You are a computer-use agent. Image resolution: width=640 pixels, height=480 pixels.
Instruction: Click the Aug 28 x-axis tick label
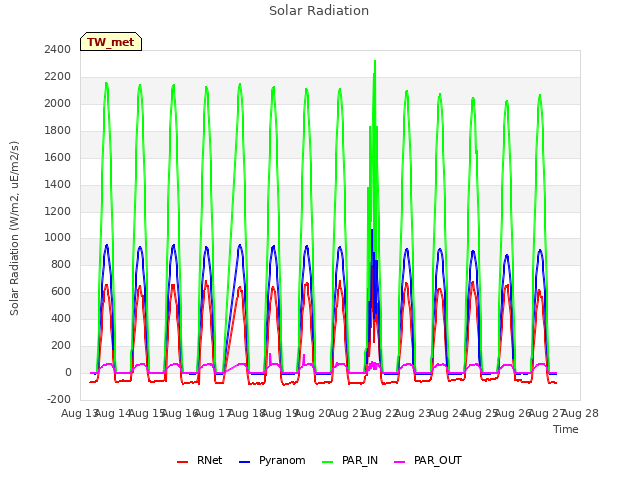click(580, 413)
